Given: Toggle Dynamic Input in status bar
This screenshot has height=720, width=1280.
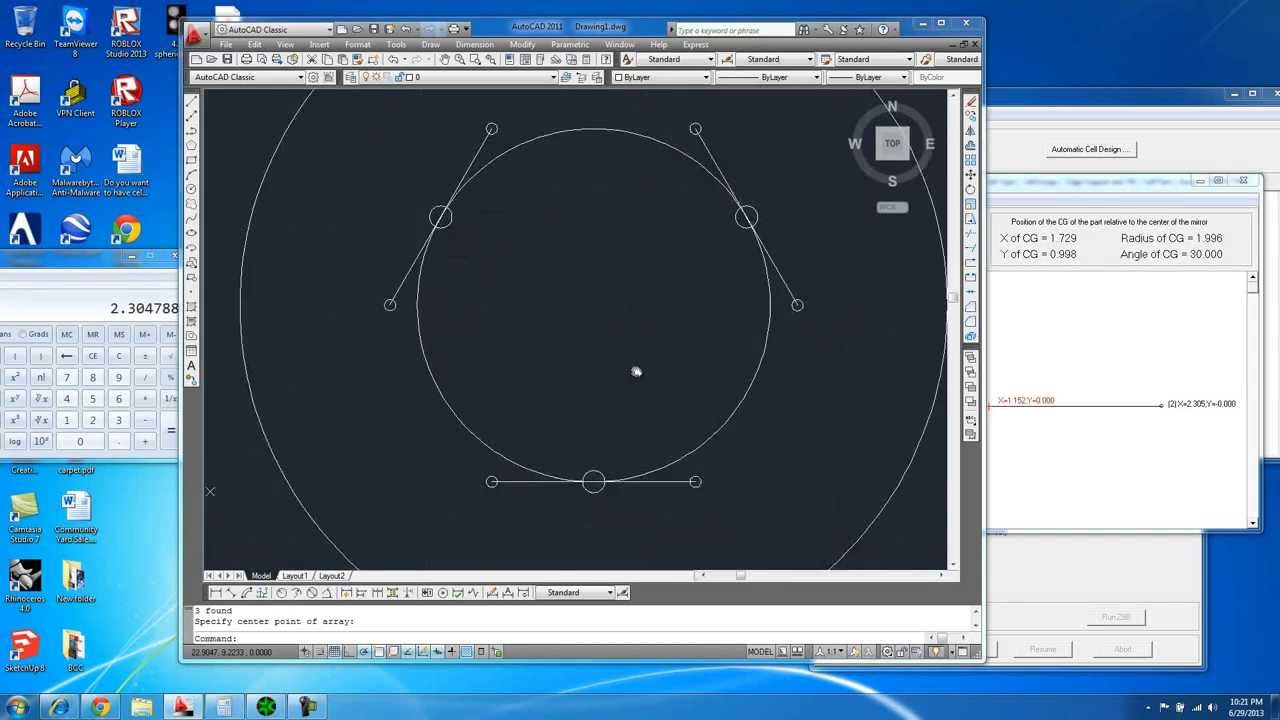Looking at the screenshot, I should [x=437, y=651].
